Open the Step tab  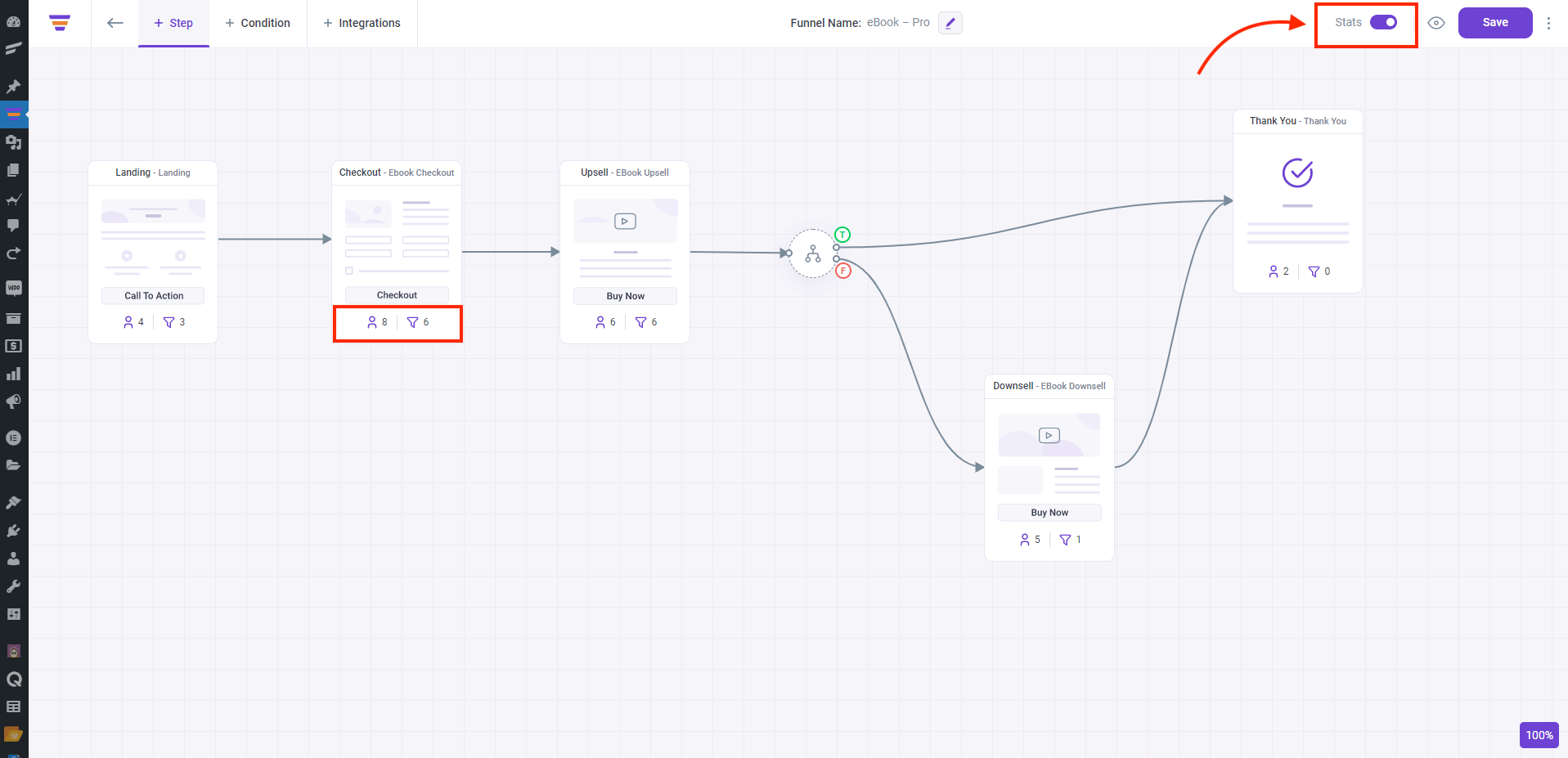point(173,23)
